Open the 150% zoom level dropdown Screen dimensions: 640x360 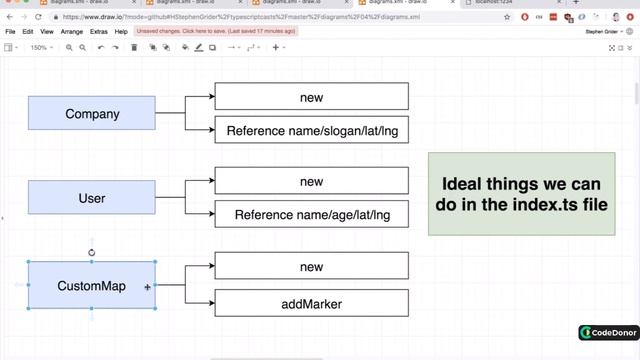click(42, 48)
